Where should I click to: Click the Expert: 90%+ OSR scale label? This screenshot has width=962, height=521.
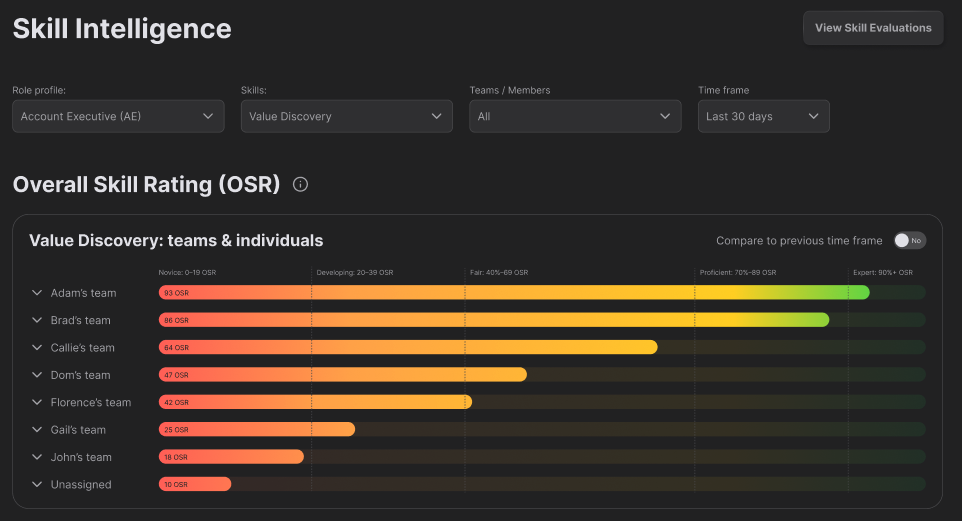click(x=883, y=272)
